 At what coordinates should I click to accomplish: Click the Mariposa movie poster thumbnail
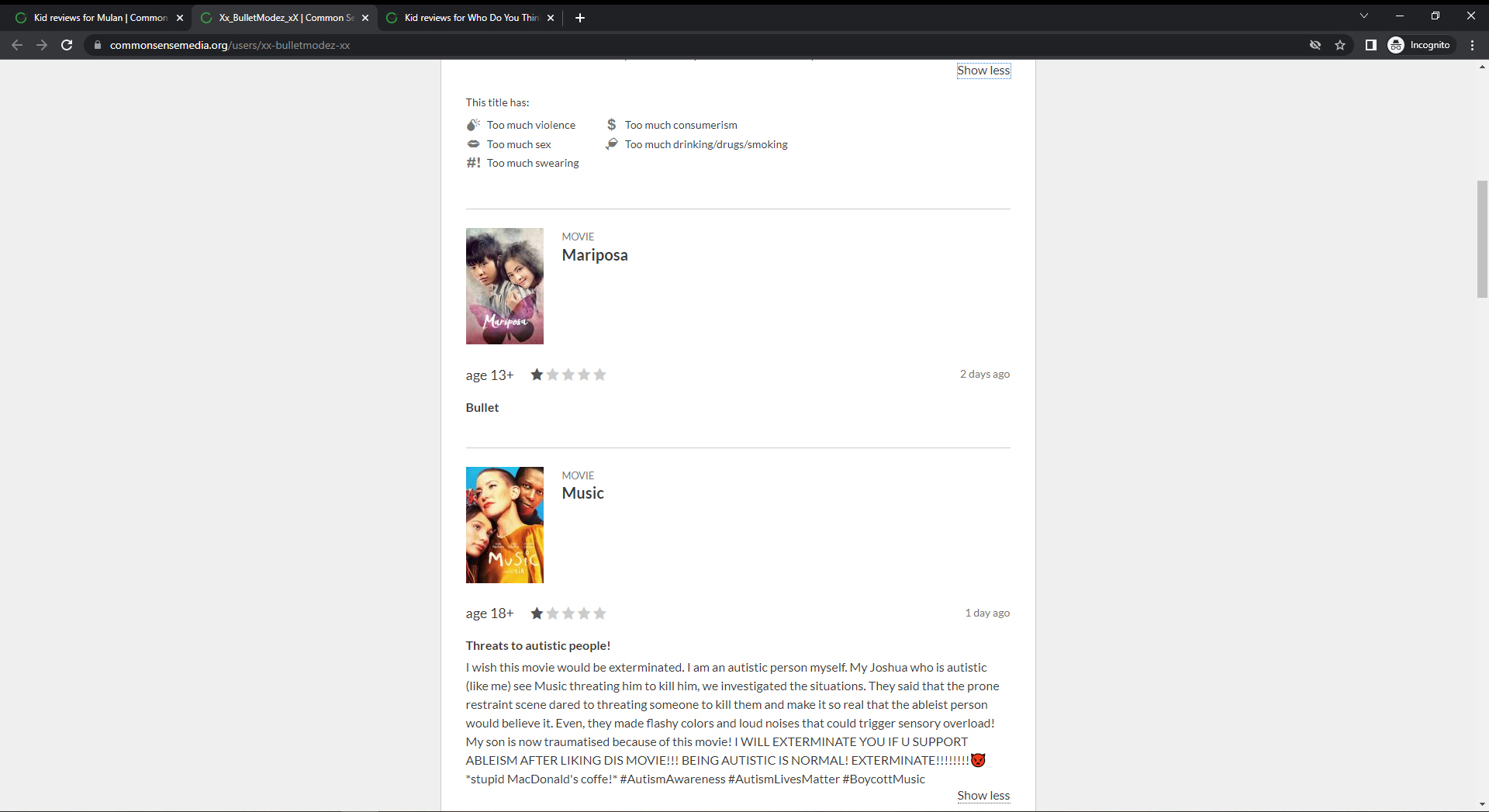[x=504, y=286]
